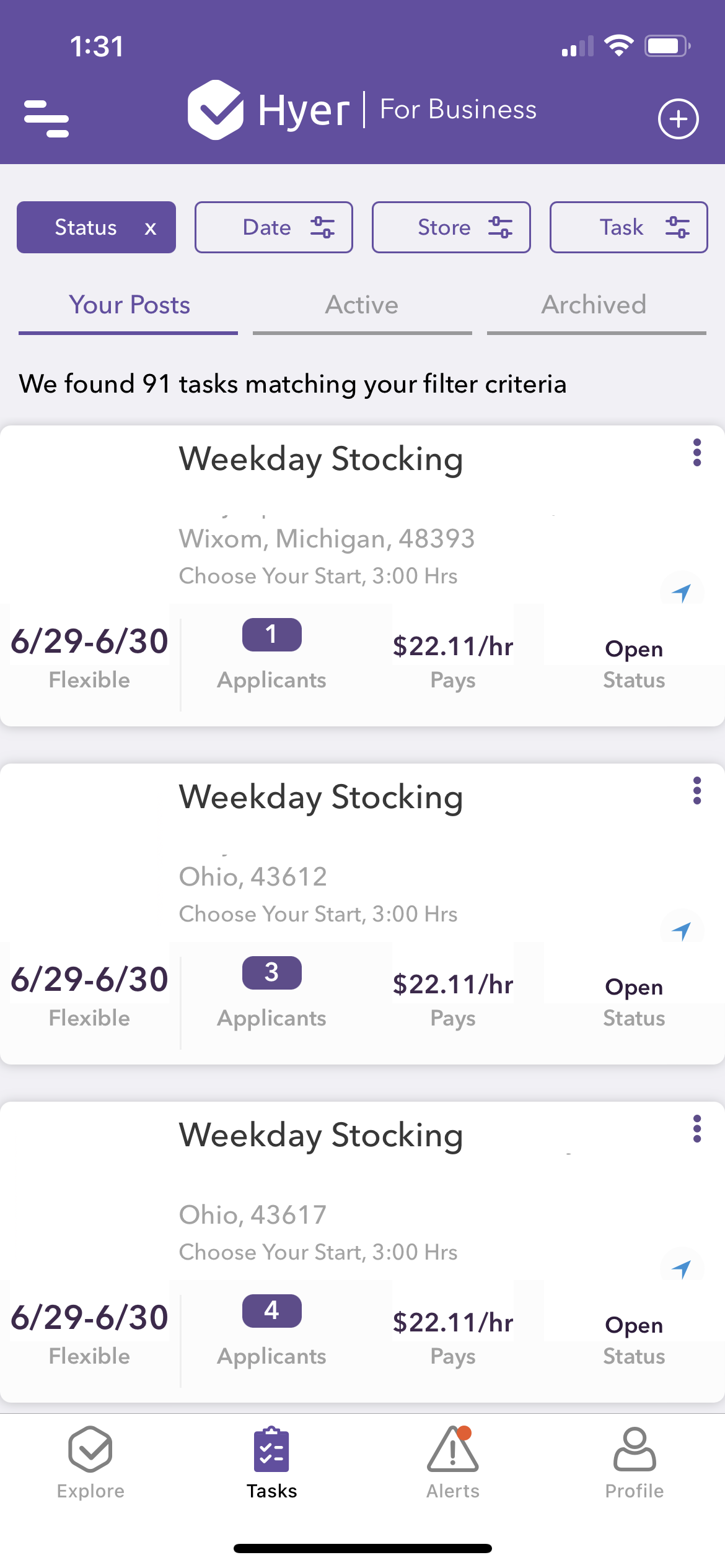
Task: Tap navigation arrow on the Wixom task
Action: (682, 592)
